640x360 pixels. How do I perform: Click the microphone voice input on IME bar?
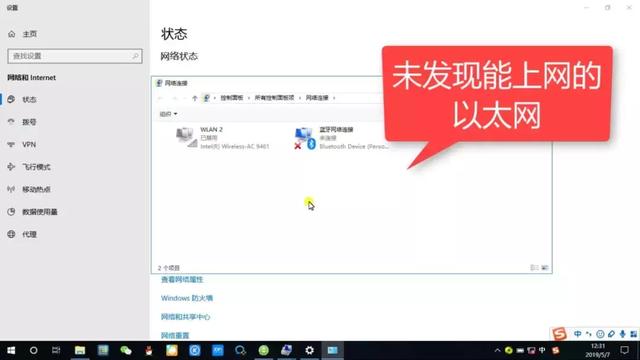[622, 334]
